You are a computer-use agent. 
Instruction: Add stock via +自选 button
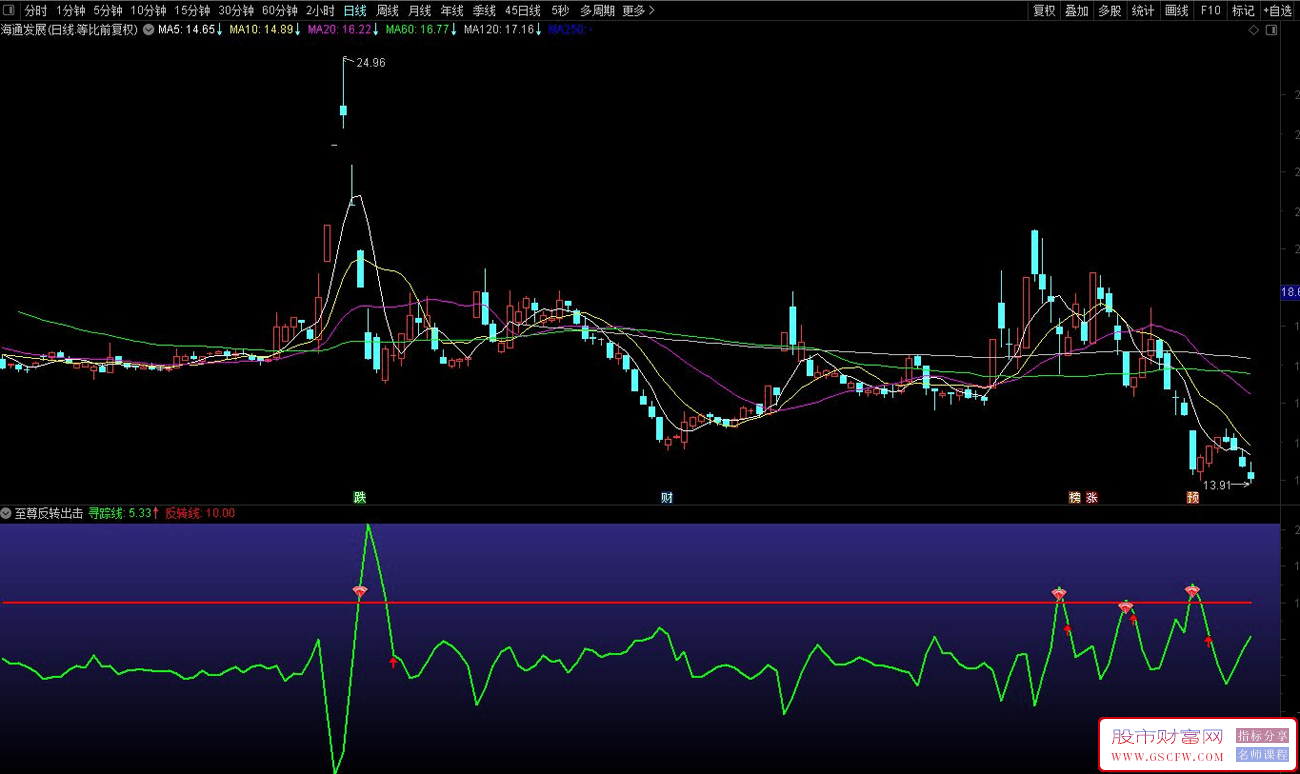pyautogui.click(x=1279, y=10)
